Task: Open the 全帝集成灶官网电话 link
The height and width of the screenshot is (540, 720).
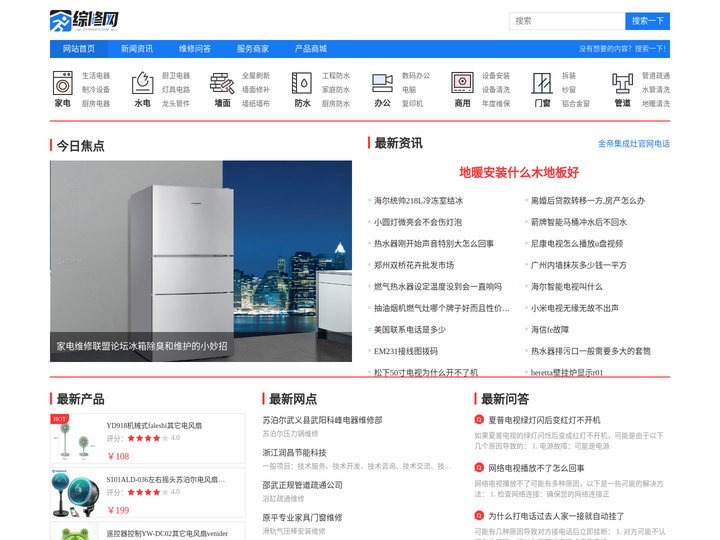Action: (x=634, y=144)
